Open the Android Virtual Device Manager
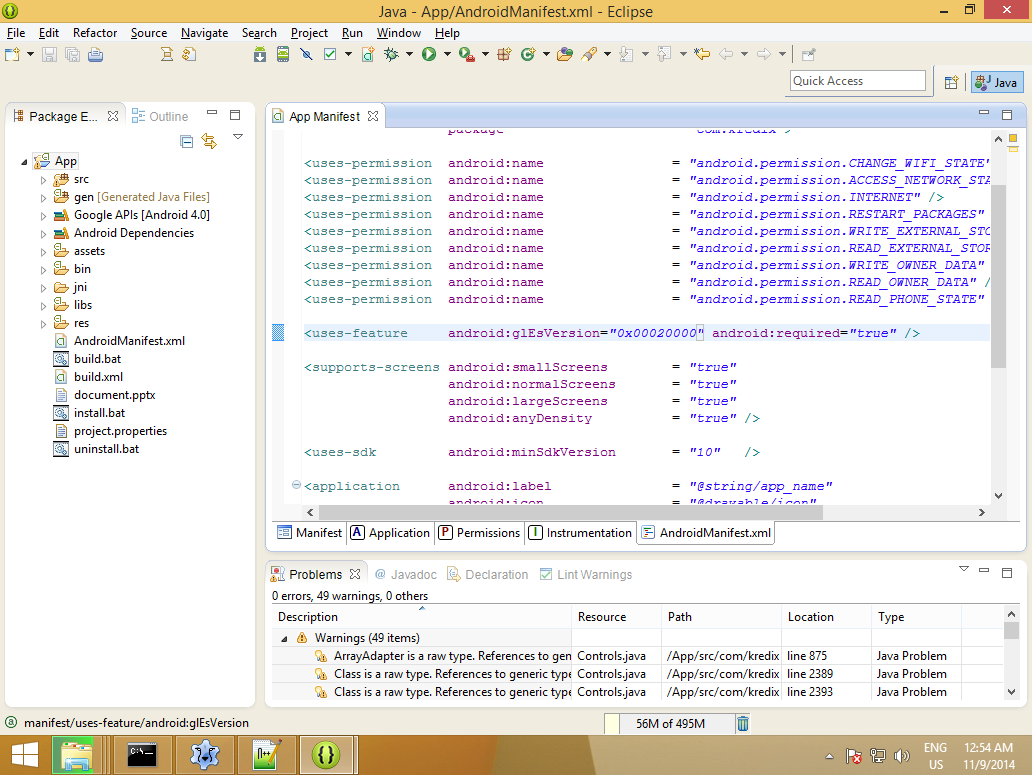The width and height of the screenshot is (1032, 775). (x=283, y=55)
